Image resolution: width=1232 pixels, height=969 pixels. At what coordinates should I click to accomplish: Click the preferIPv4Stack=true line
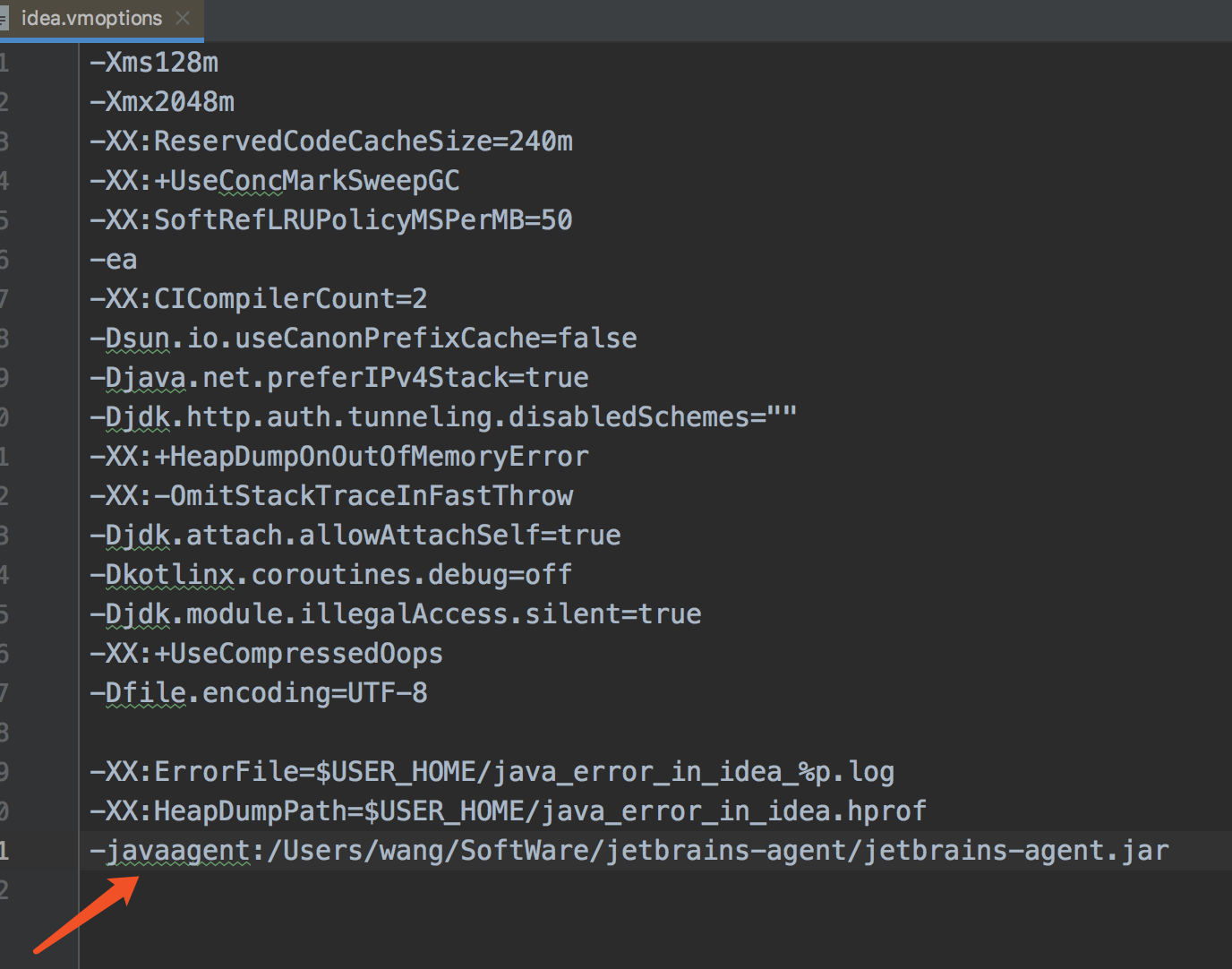339,378
